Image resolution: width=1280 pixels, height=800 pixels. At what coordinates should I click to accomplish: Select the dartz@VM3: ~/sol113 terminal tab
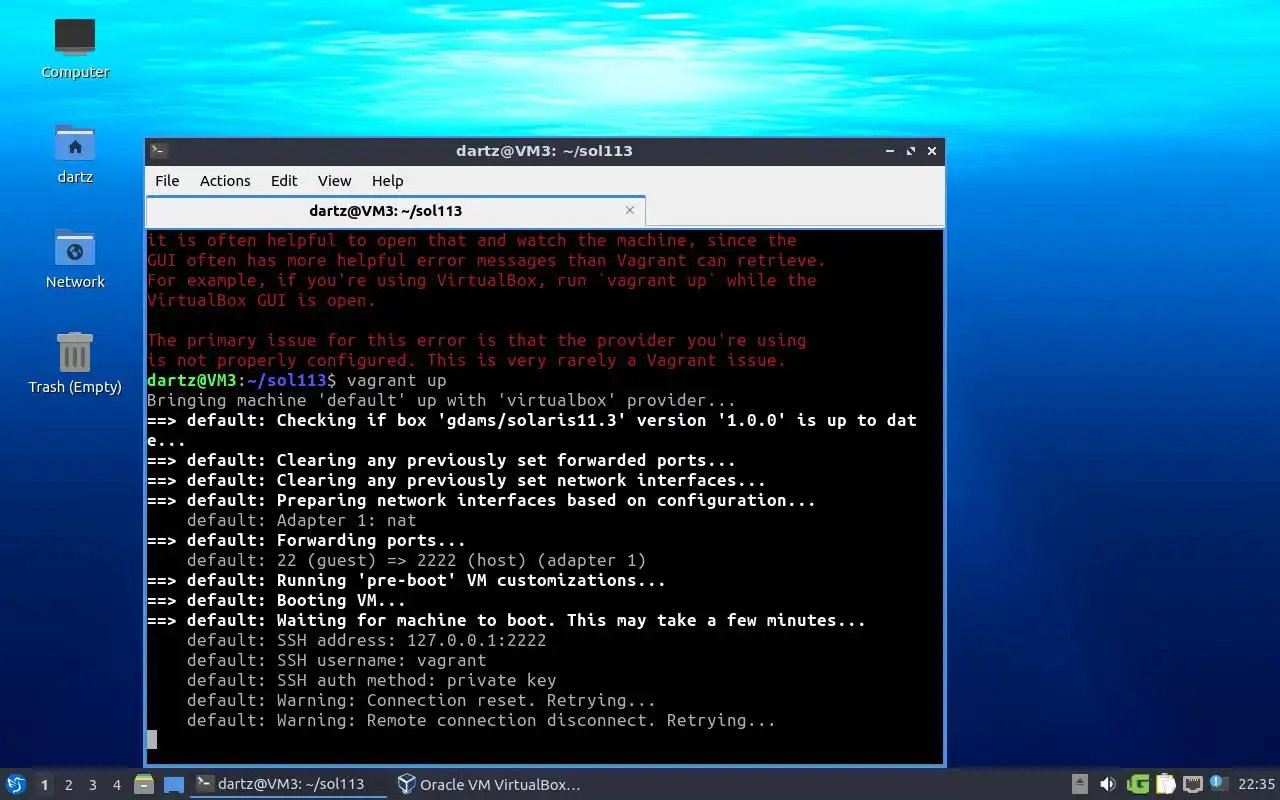(386, 211)
